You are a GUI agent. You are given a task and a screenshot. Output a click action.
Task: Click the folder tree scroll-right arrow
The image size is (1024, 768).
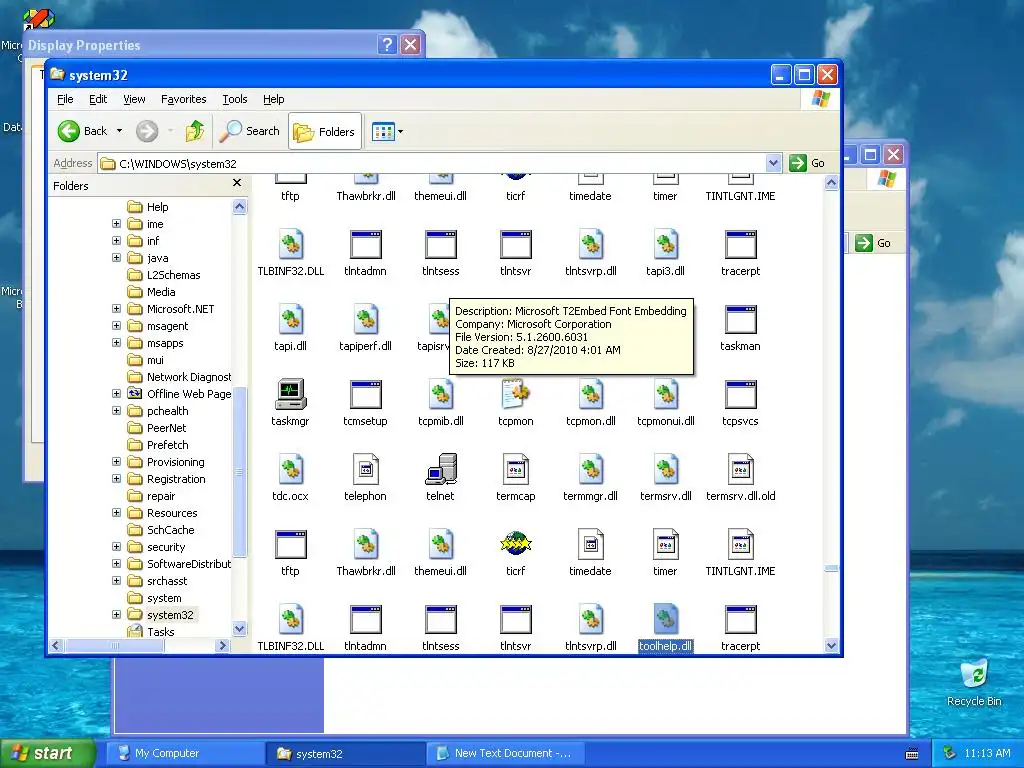tap(222, 645)
